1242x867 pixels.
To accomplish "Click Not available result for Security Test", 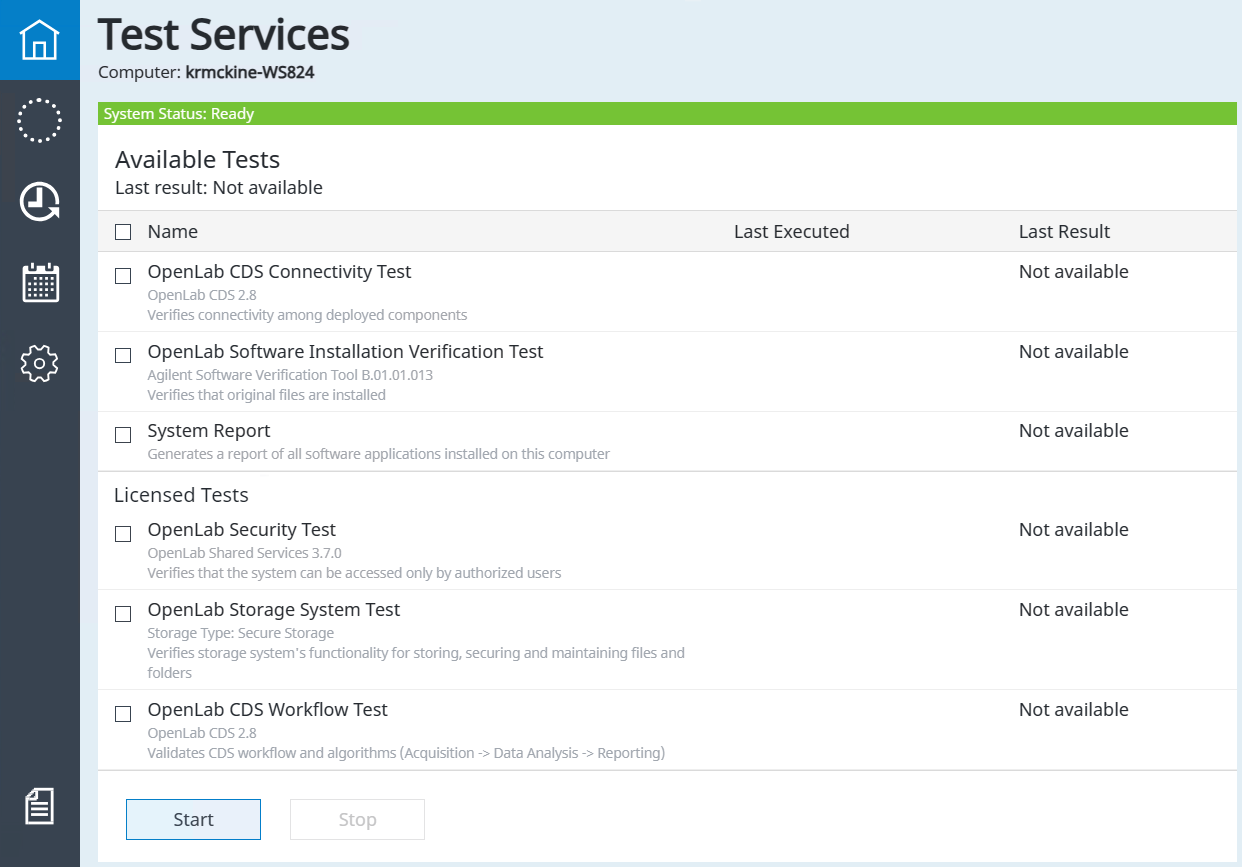I will click(1073, 530).
